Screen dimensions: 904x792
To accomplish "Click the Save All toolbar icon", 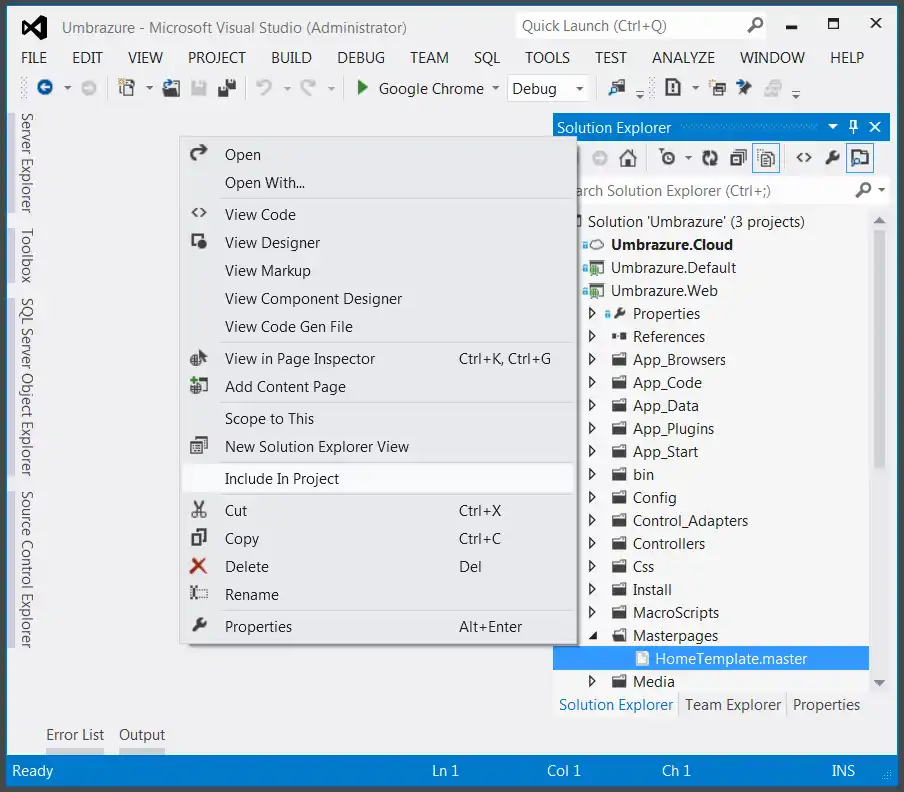I will (227, 88).
